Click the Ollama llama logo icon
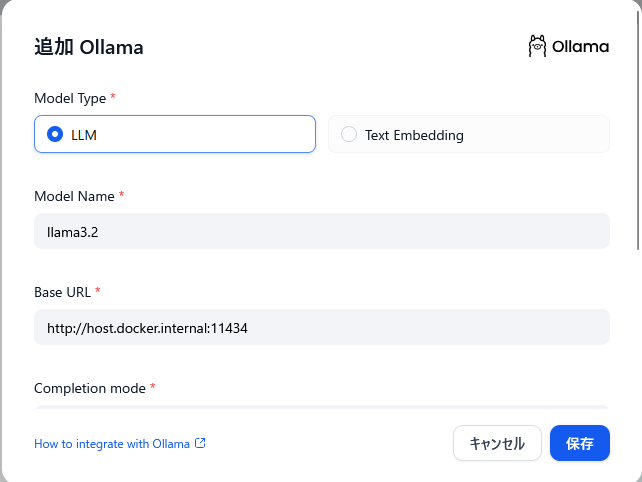 tap(537, 46)
